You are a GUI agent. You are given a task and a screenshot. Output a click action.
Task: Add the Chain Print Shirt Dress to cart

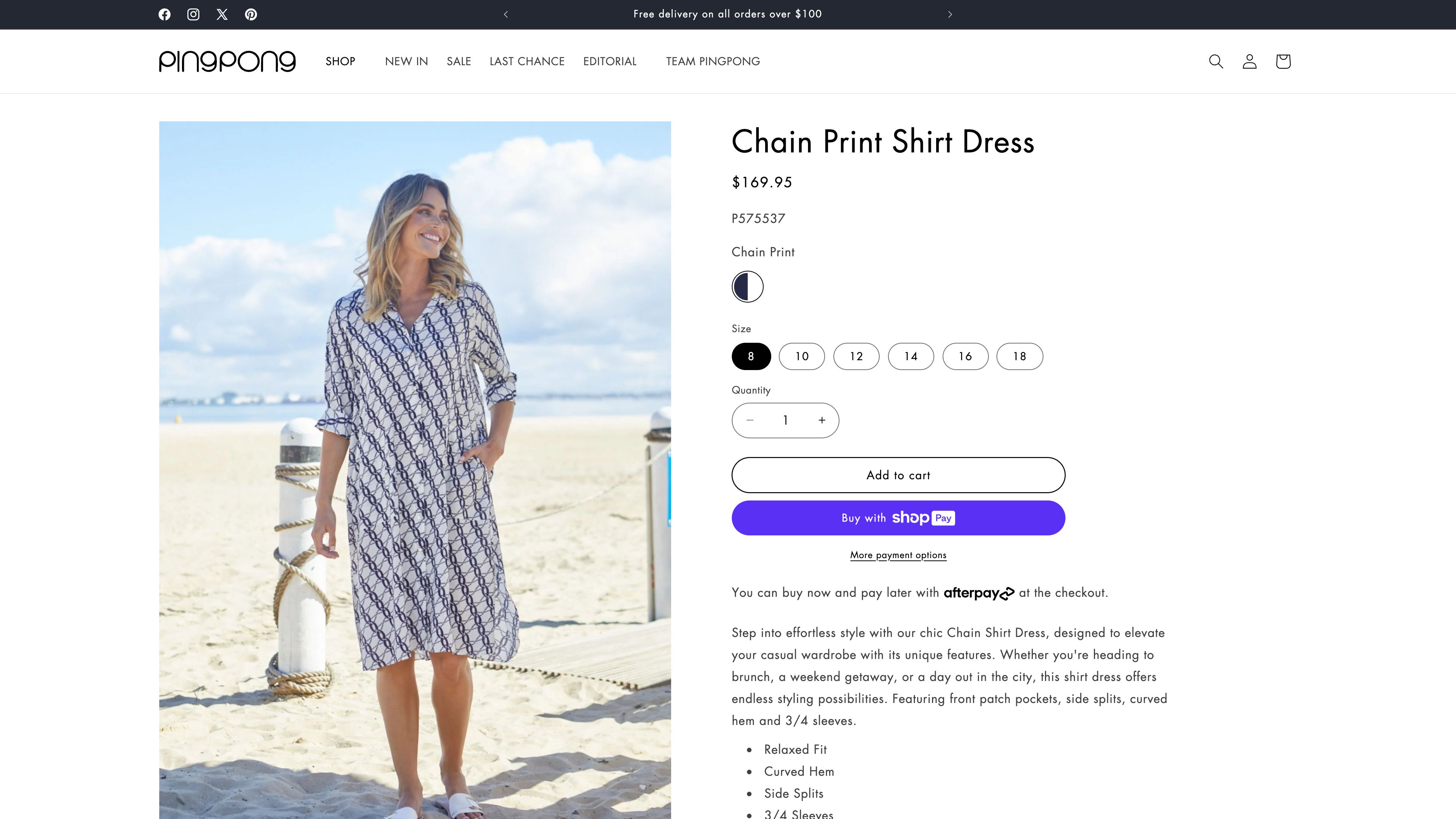(x=898, y=475)
